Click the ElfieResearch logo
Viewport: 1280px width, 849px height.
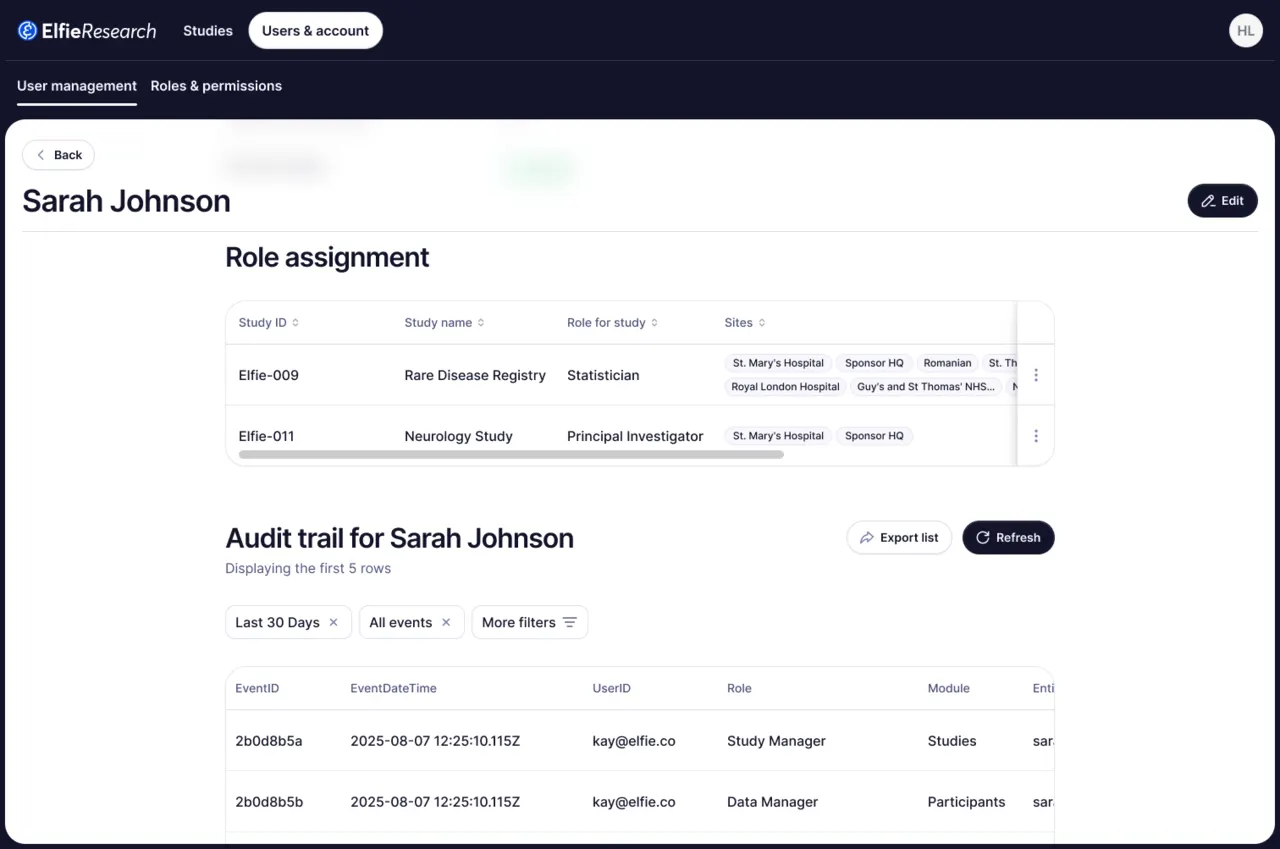[x=87, y=31]
